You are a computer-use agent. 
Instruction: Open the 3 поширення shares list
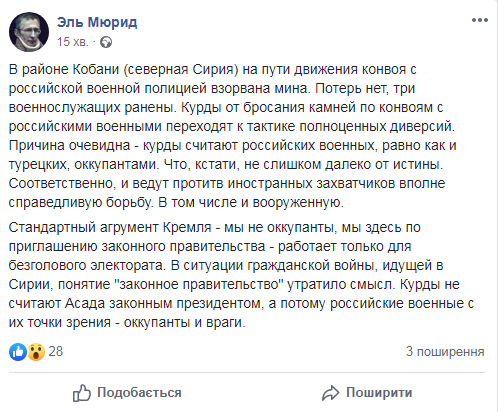(x=445, y=352)
